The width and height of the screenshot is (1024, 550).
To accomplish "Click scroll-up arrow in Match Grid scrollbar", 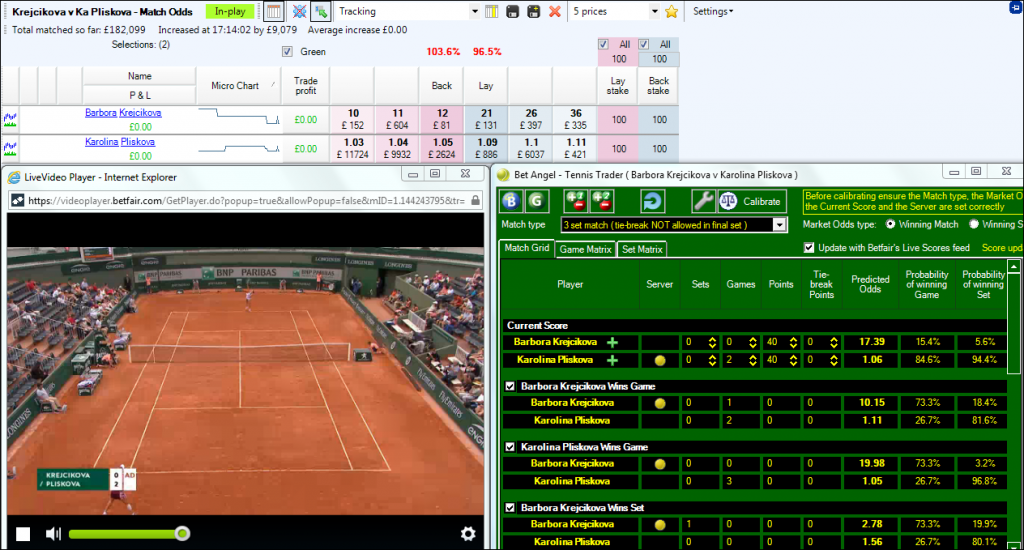I will [1014, 267].
